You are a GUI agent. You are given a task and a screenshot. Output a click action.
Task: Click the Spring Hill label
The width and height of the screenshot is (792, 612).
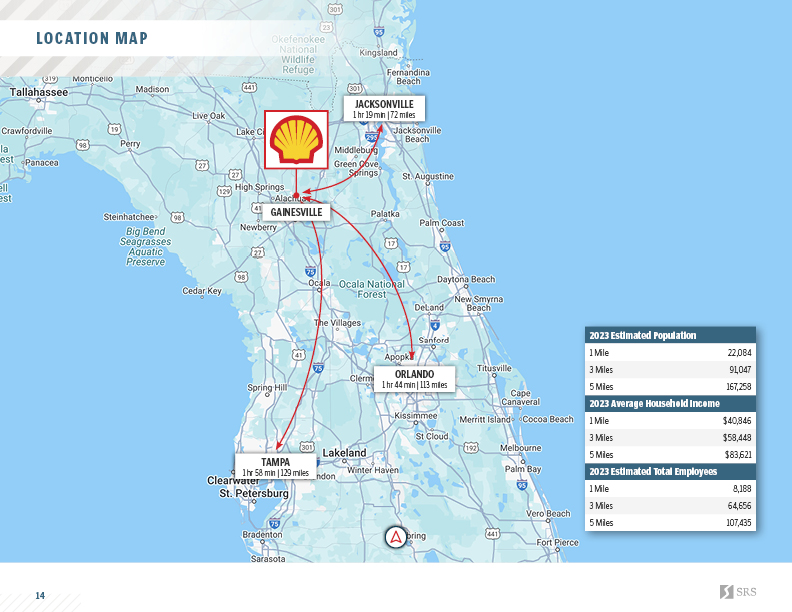coord(267,388)
